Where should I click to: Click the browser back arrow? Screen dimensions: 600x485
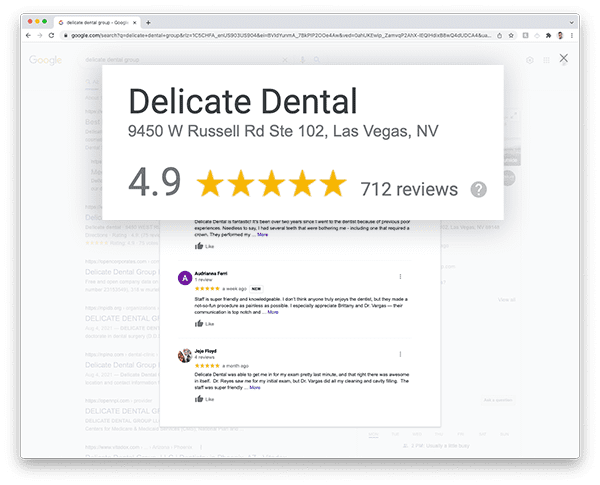(28, 36)
